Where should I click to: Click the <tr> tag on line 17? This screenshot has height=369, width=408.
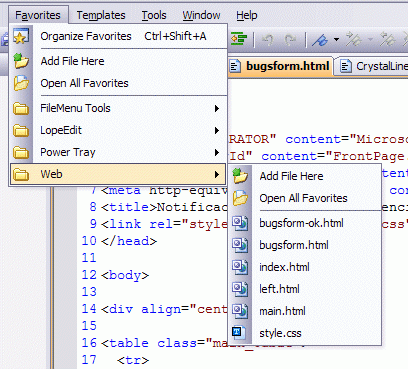[133, 360]
